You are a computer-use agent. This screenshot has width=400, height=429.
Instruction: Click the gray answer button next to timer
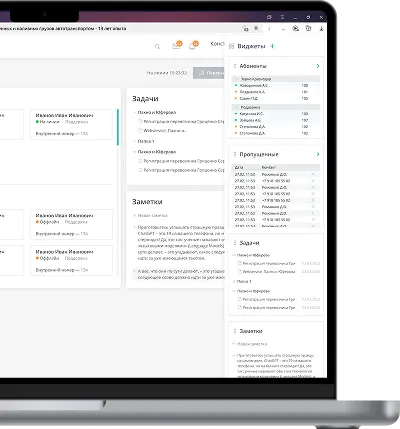(209, 73)
